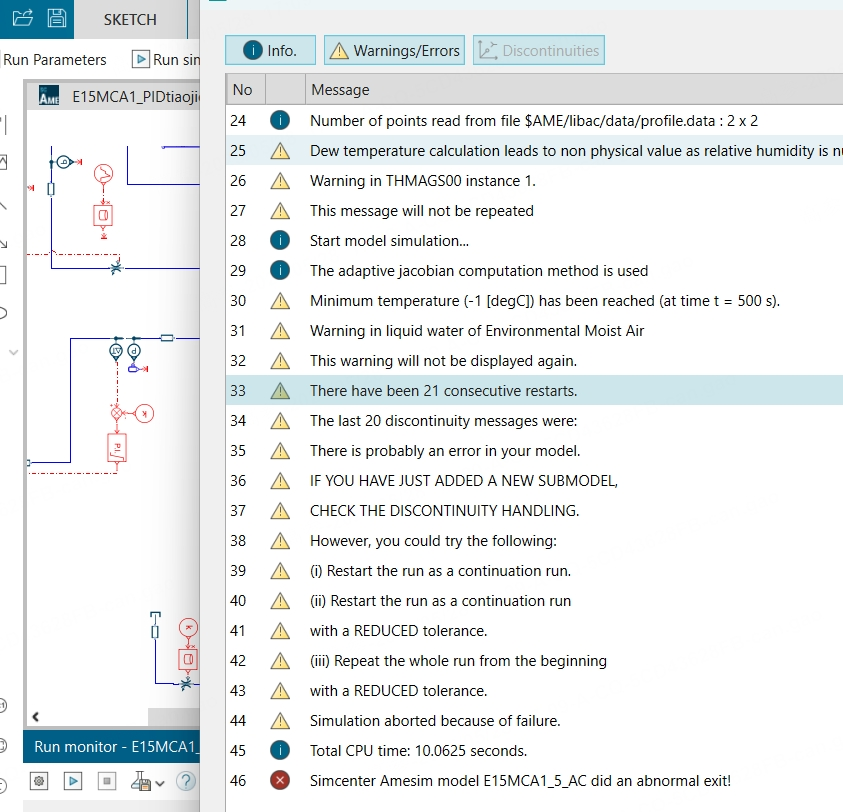This screenshot has width=843, height=812.
Task: Click the Run simulation play icon
Action: click(x=141, y=60)
